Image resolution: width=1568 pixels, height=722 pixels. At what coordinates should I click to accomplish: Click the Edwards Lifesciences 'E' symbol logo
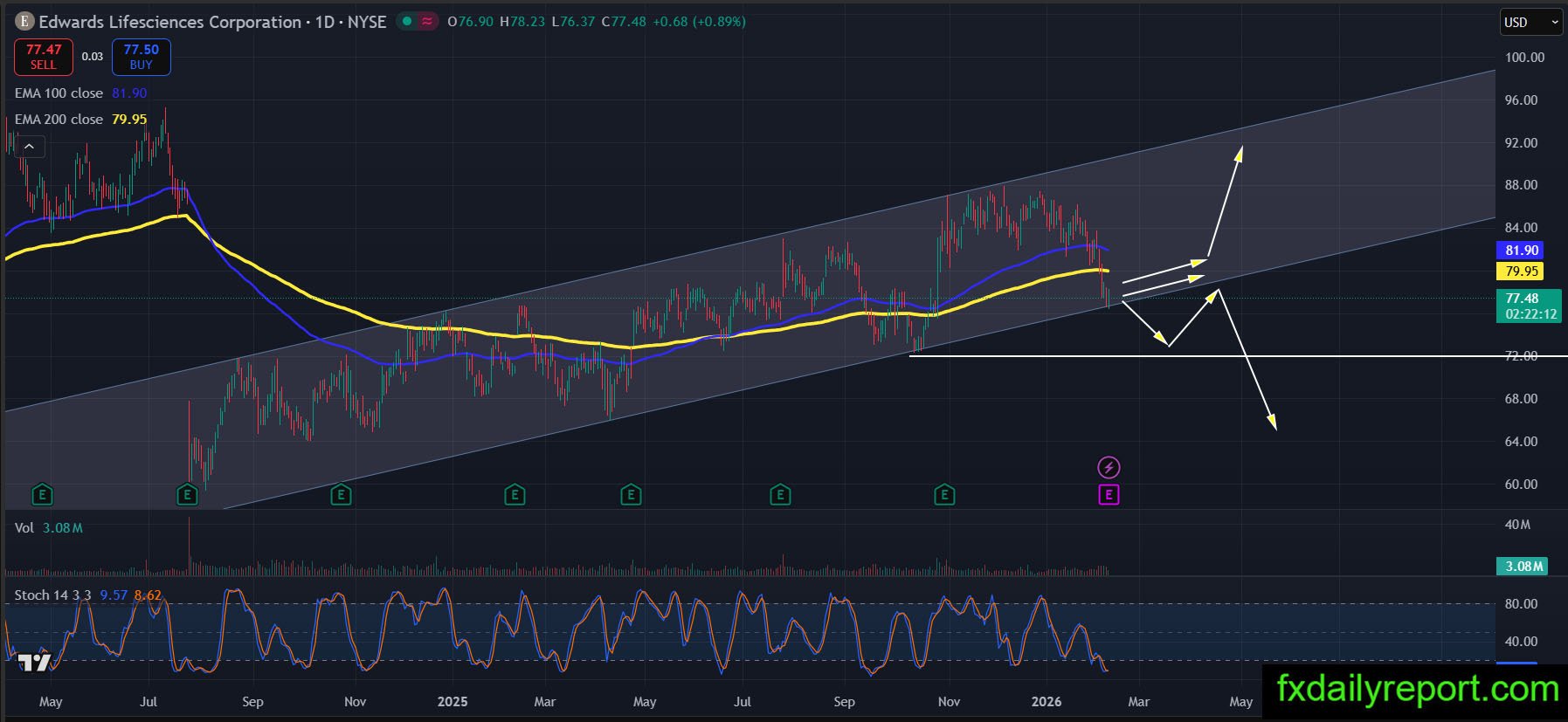point(24,22)
